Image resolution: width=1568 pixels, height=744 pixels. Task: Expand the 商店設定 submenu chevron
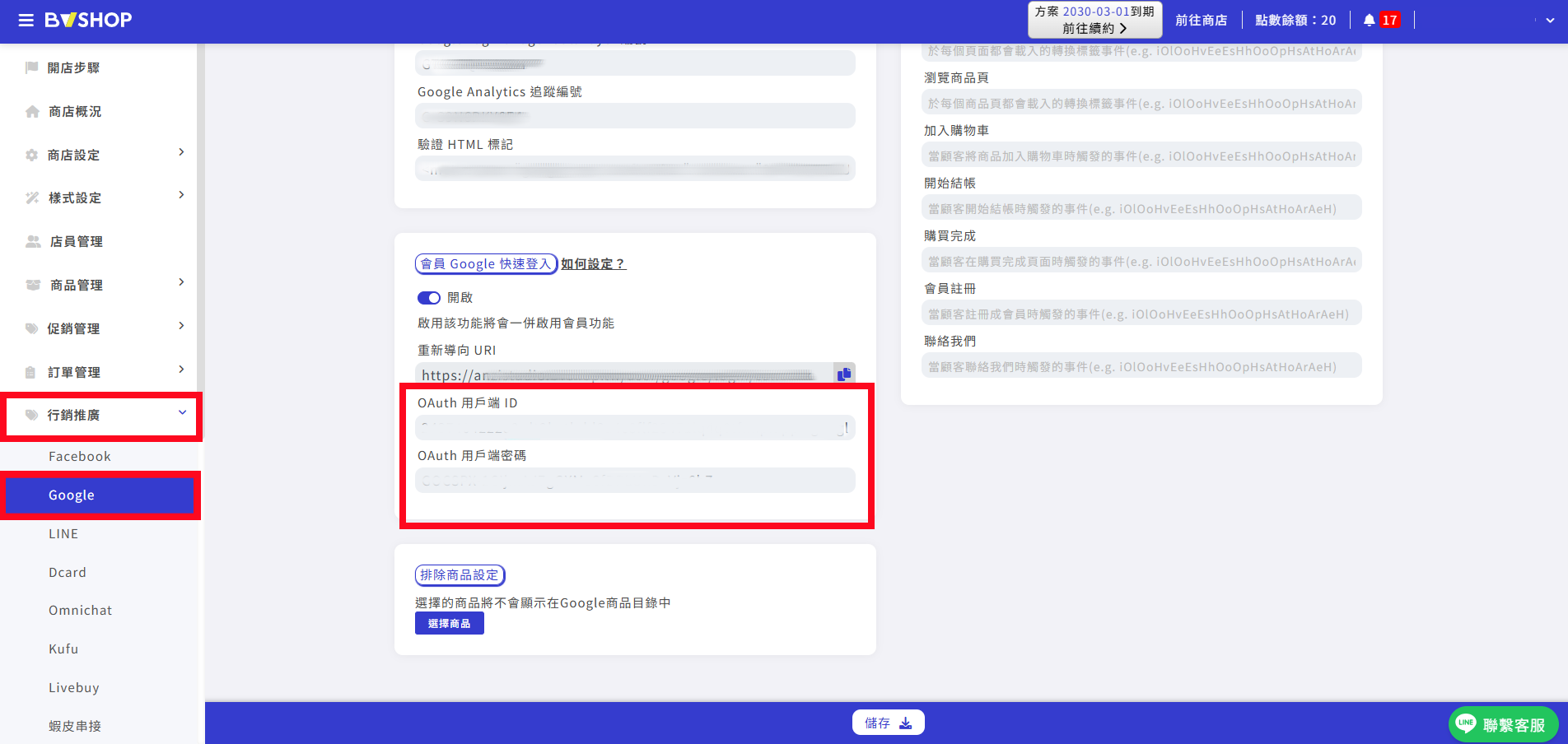[181, 152]
